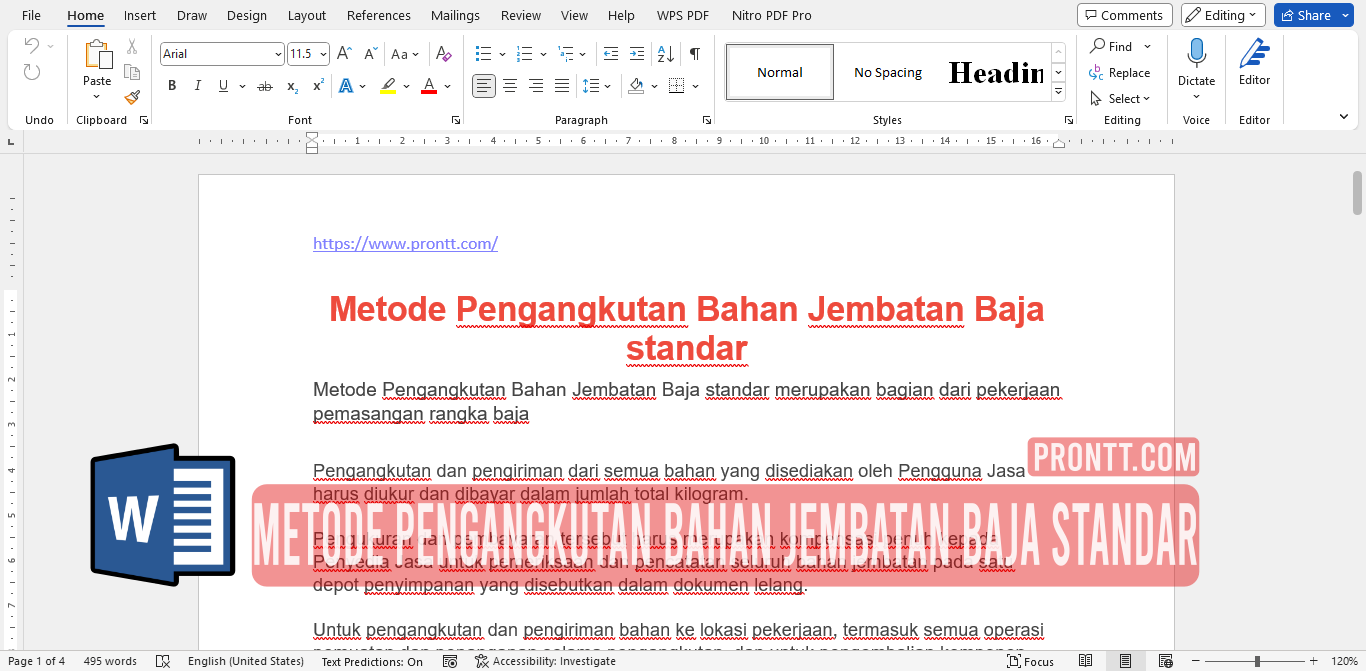Image resolution: width=1366 pixels, height=671 pixels.
Task: Select the Format Painter brush
Action: 132,97
